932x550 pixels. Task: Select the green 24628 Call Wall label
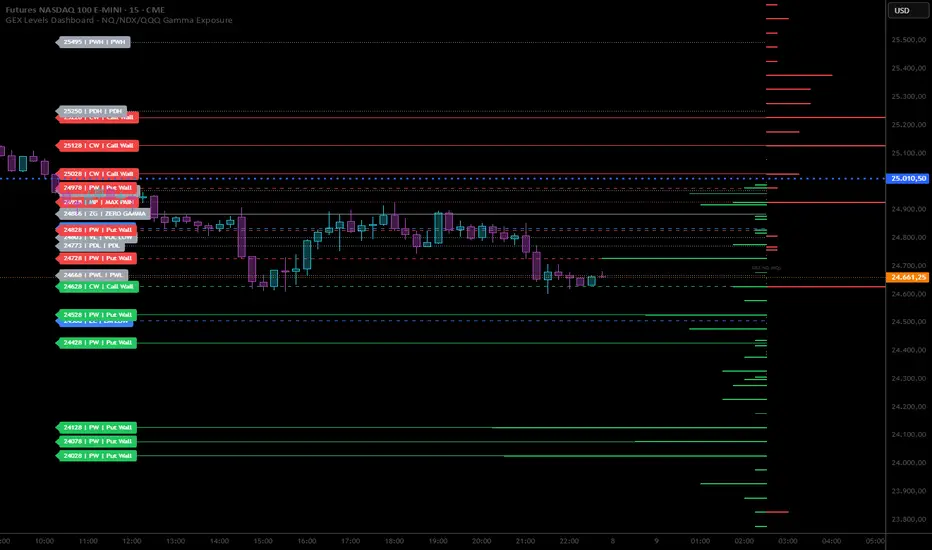coord(97,287)
